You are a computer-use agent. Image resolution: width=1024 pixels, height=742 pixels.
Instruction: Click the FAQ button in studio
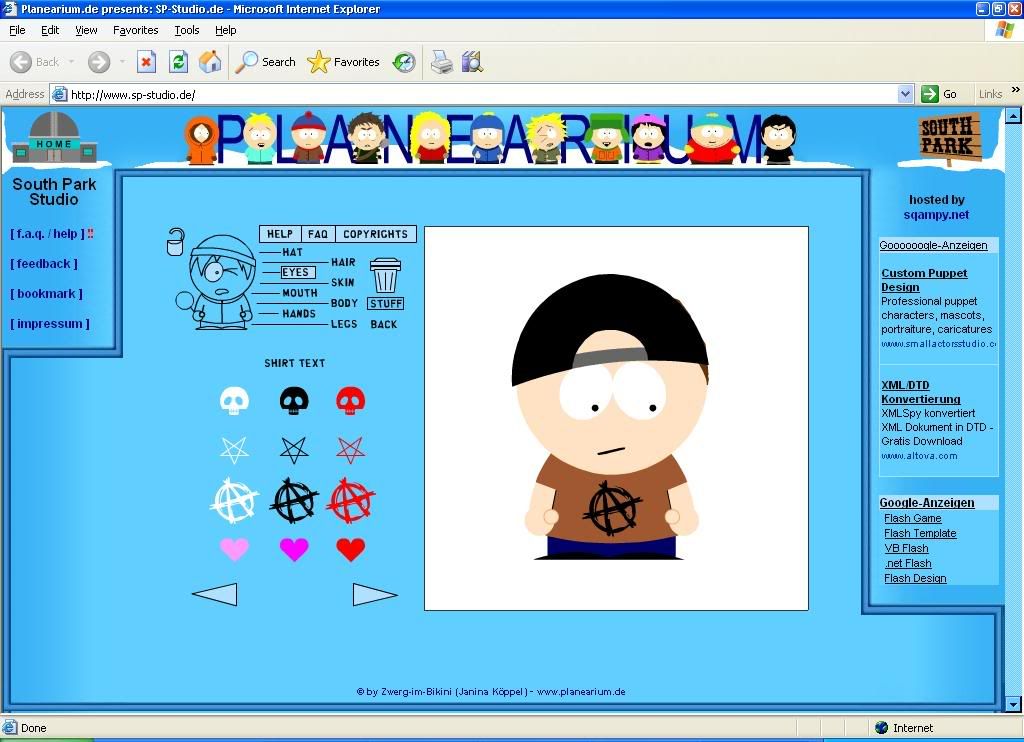click(x=318, y=234)
